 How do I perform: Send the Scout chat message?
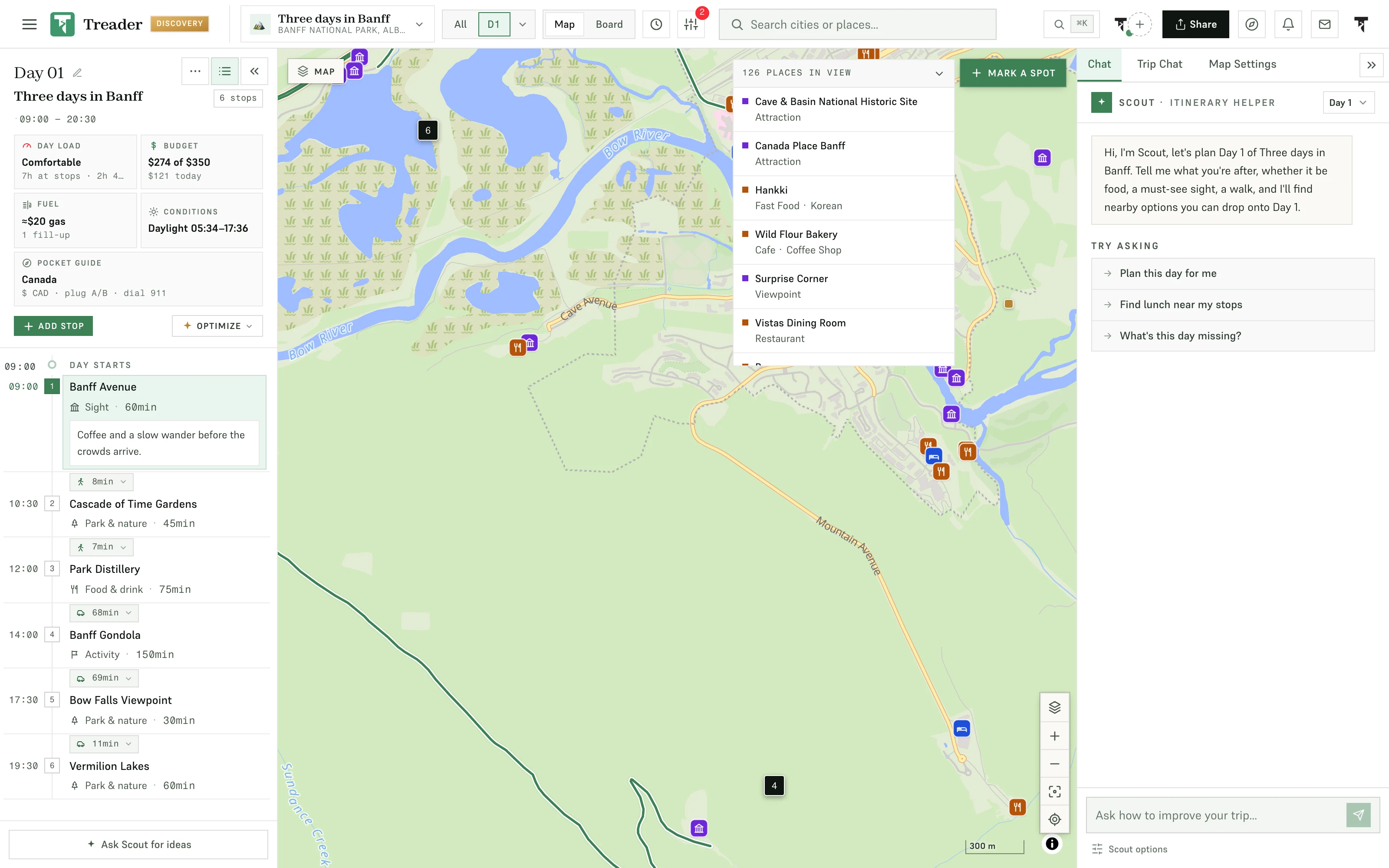point(1359,815)
